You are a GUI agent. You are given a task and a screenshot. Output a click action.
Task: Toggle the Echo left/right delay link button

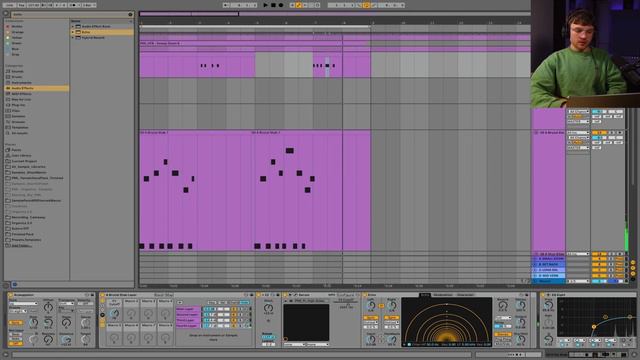381,305
